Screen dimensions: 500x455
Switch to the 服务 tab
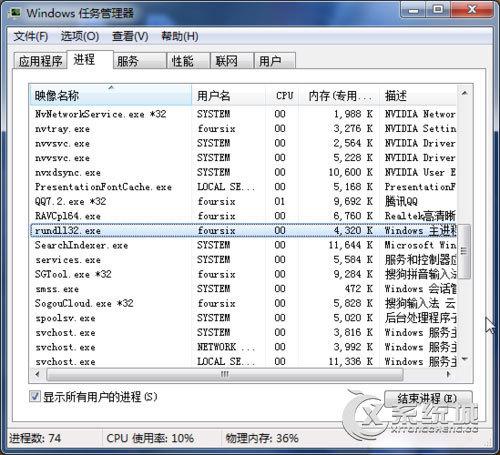click(140, 61)
